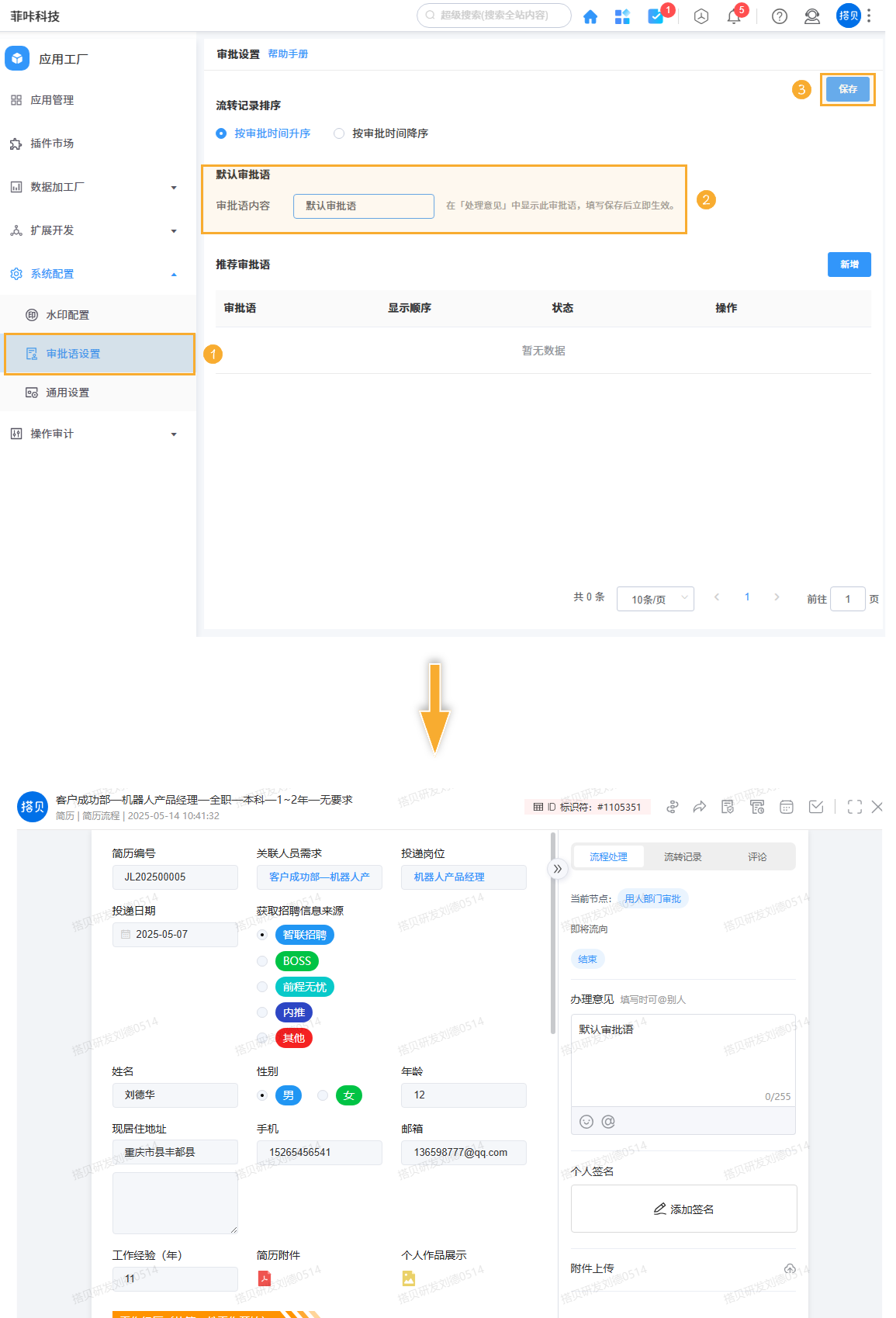Click the 超级搜索 search field

point(494,16)
